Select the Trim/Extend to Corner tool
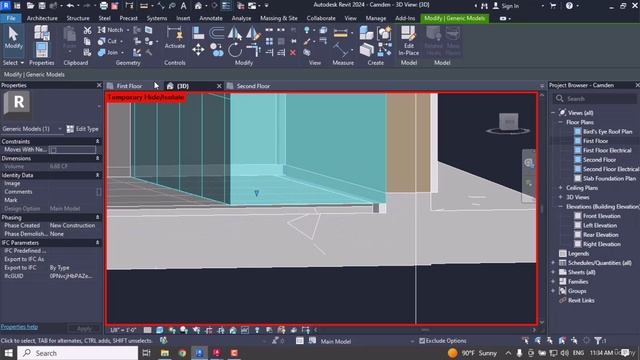This screenshot has width=640, height=360. tap(253, 50)
